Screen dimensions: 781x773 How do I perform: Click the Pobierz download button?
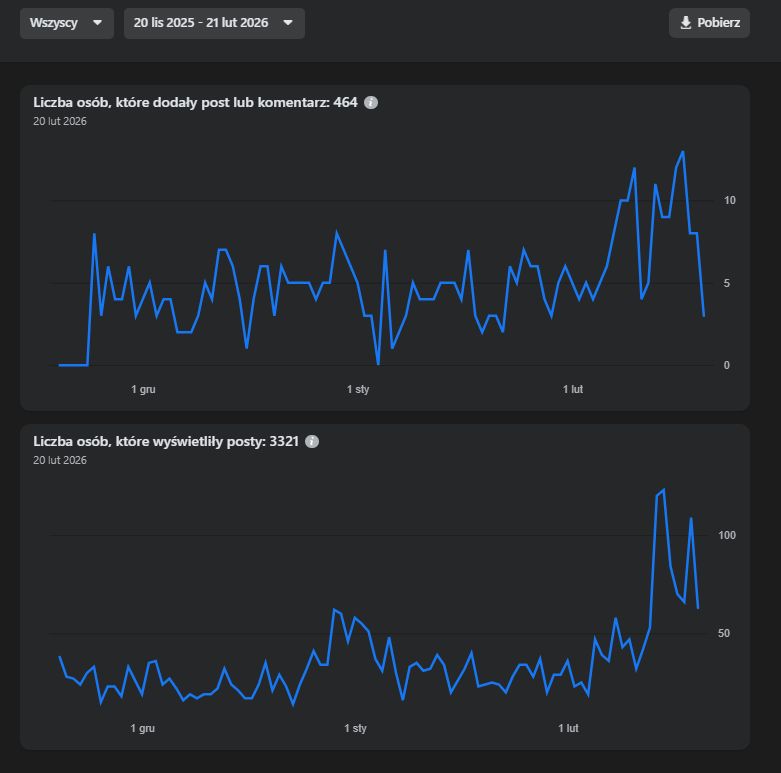click(x=709, y=23)
